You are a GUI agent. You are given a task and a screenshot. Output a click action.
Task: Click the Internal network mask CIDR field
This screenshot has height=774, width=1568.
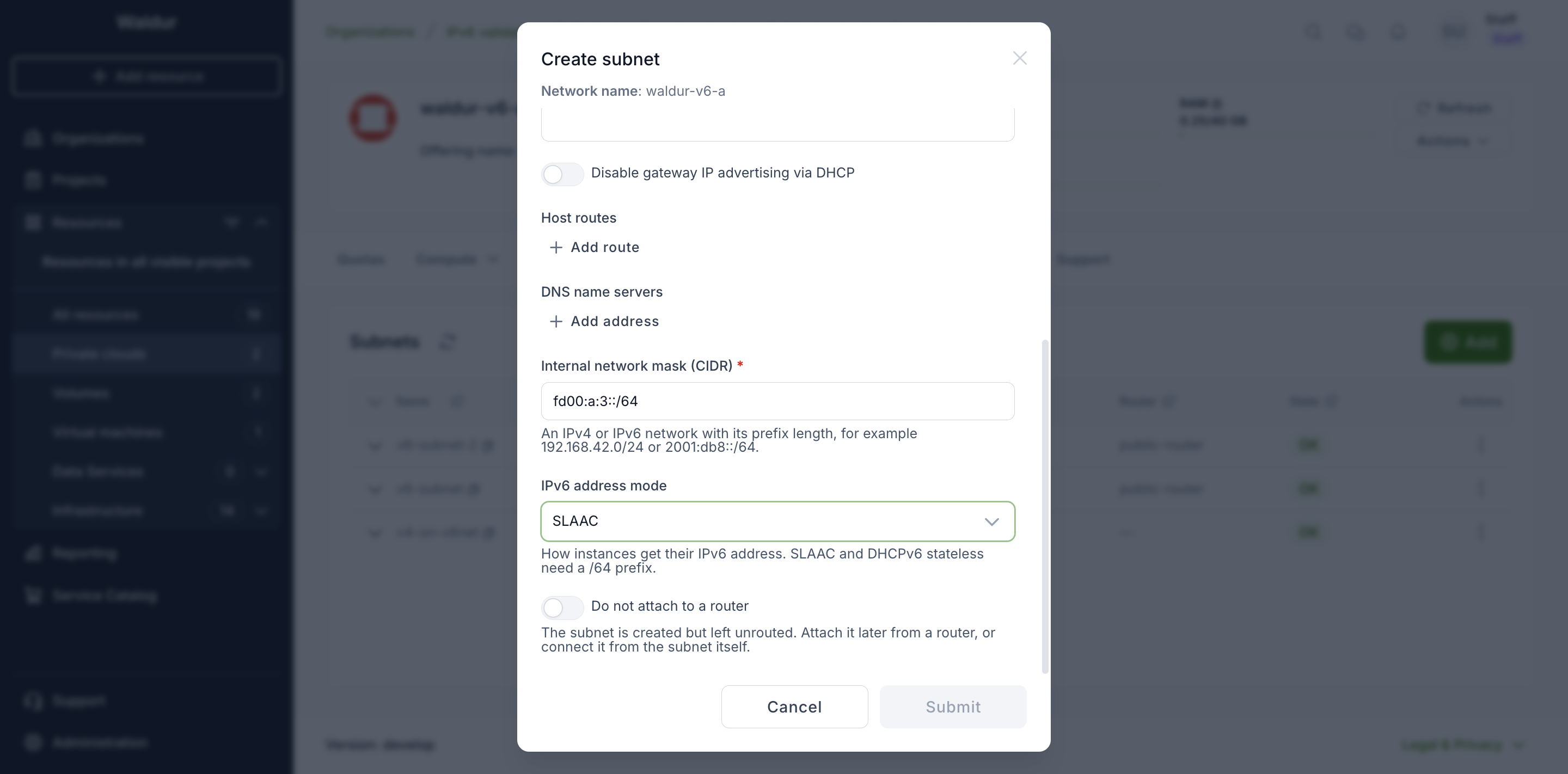point(777,401)
